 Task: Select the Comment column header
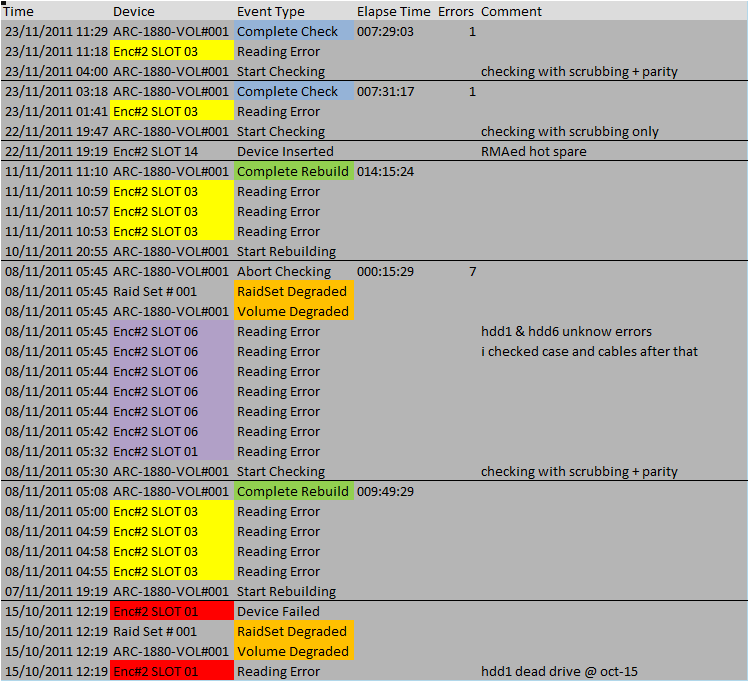(x=511, y=11)
